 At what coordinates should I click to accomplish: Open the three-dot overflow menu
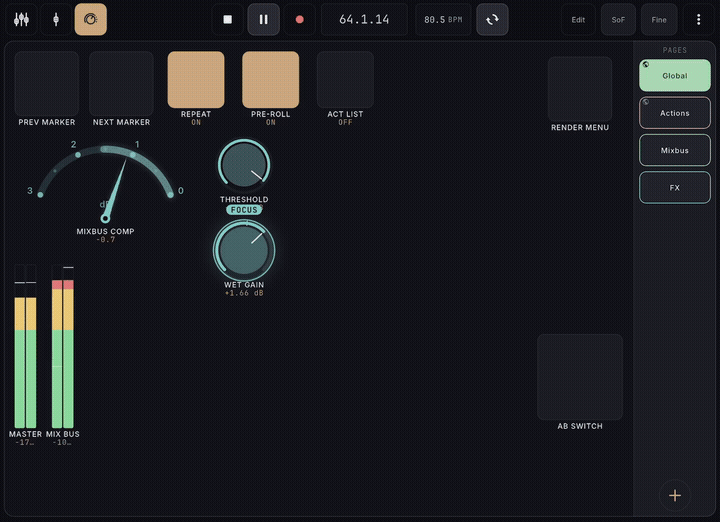point(698,19)
